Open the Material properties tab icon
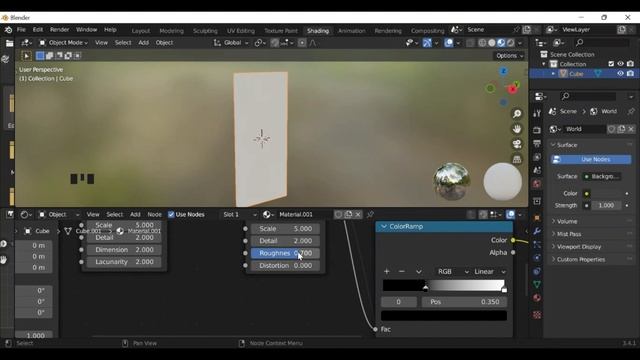The height and width of the screenshot is (360, 640). pos(537,298)
